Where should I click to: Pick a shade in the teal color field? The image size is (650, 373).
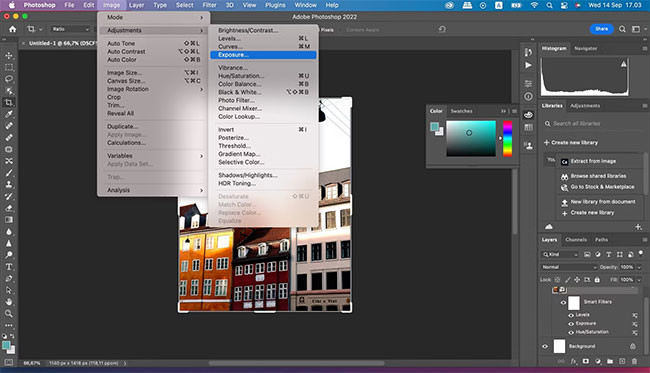coord(471,139)
